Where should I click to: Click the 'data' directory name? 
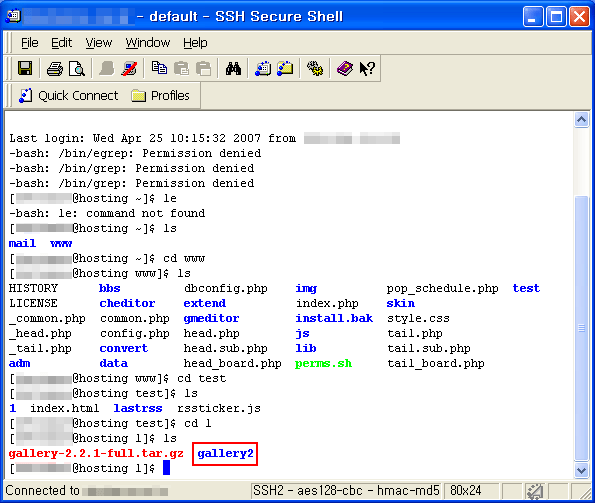coord(113,363)
